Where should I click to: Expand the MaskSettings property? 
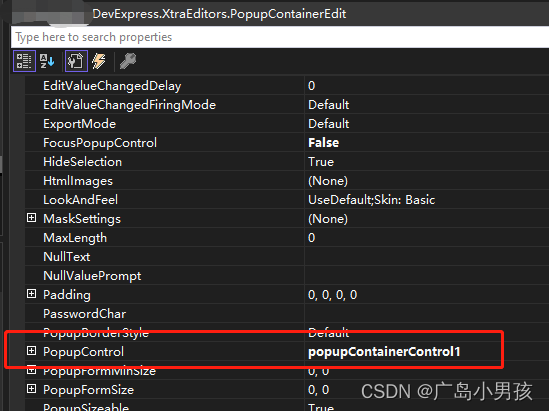(32, 218)
